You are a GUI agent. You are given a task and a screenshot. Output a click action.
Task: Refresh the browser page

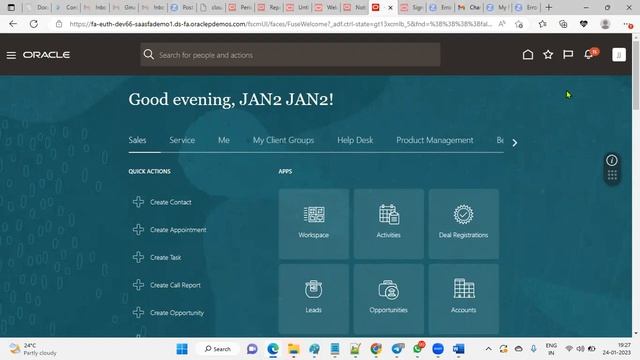click(34, 24)
